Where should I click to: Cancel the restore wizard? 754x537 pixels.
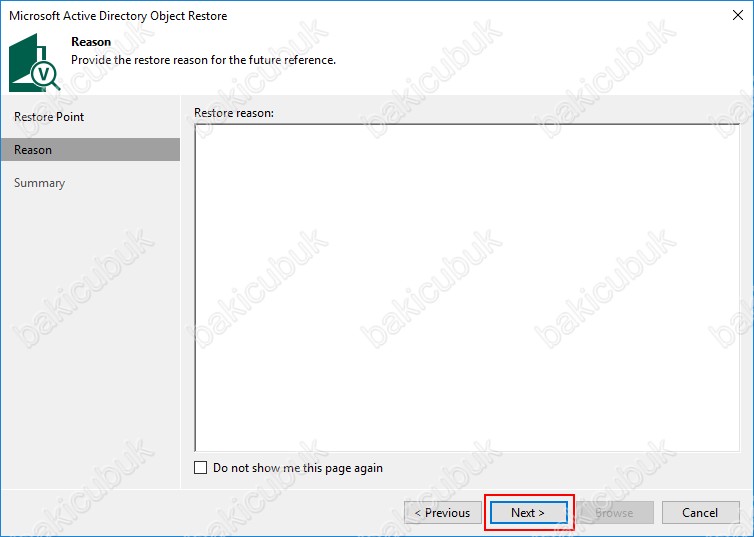(x=700, y=512)
